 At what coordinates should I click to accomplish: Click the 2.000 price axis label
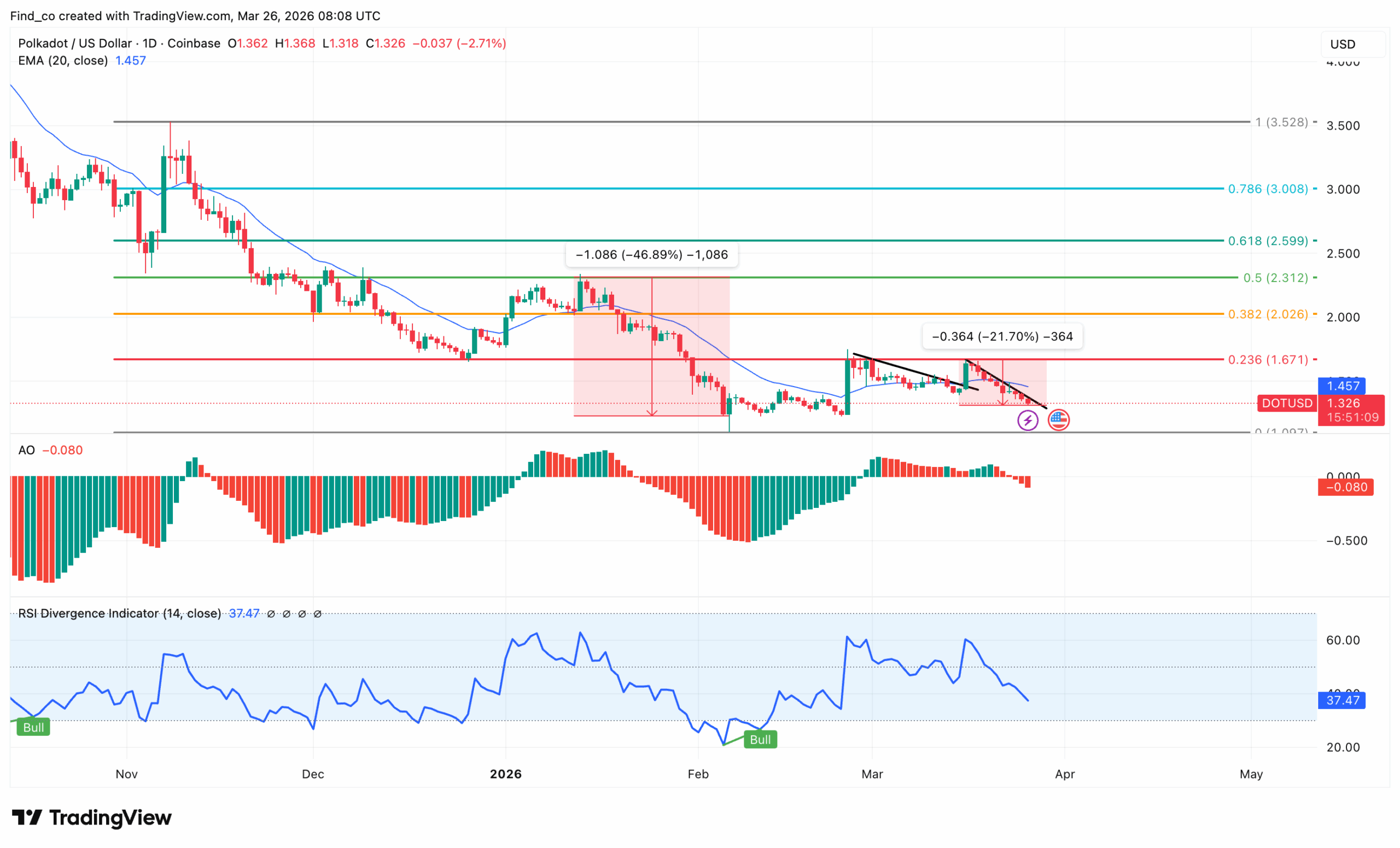(1343, 317)
